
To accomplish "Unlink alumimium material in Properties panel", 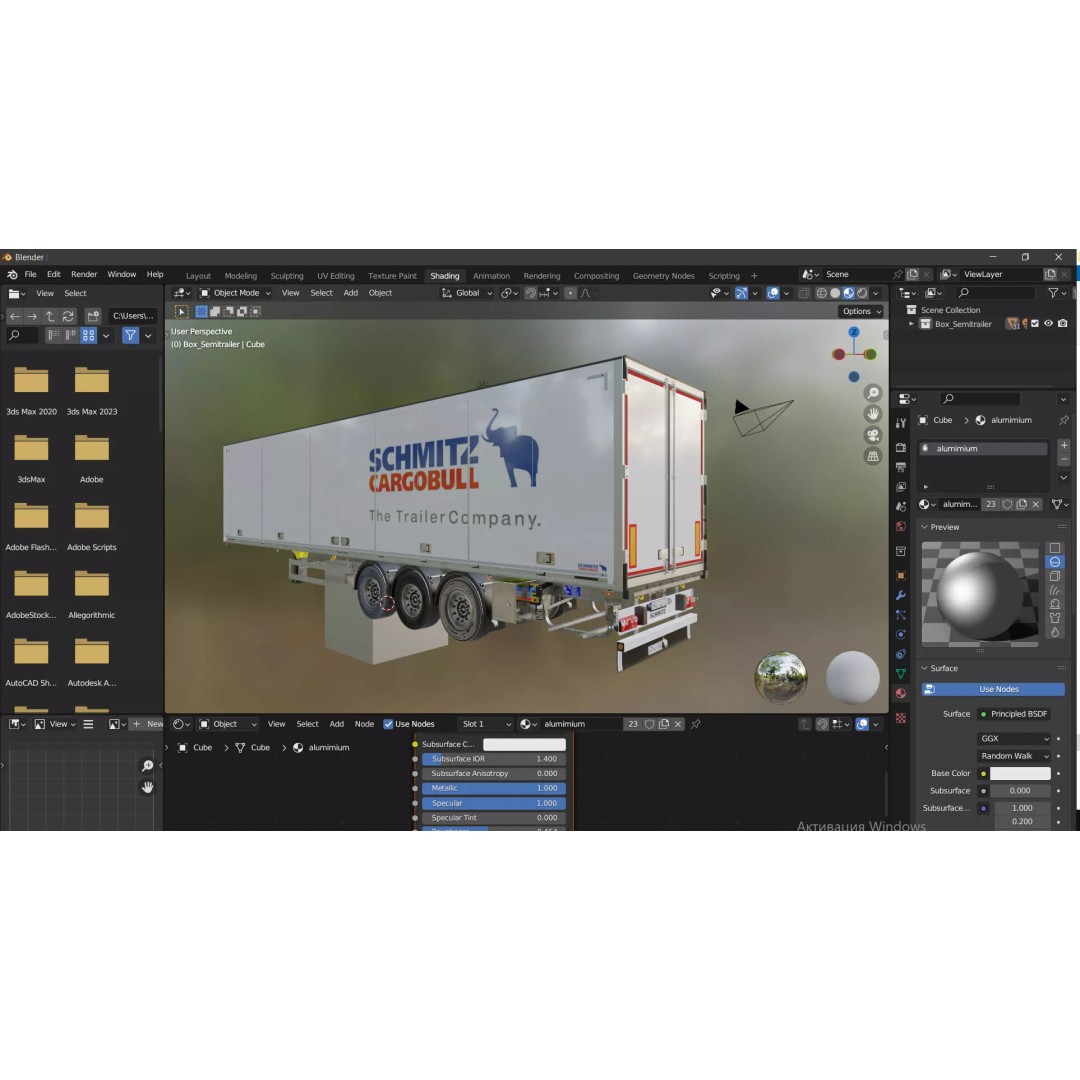I will [1035, 504].
